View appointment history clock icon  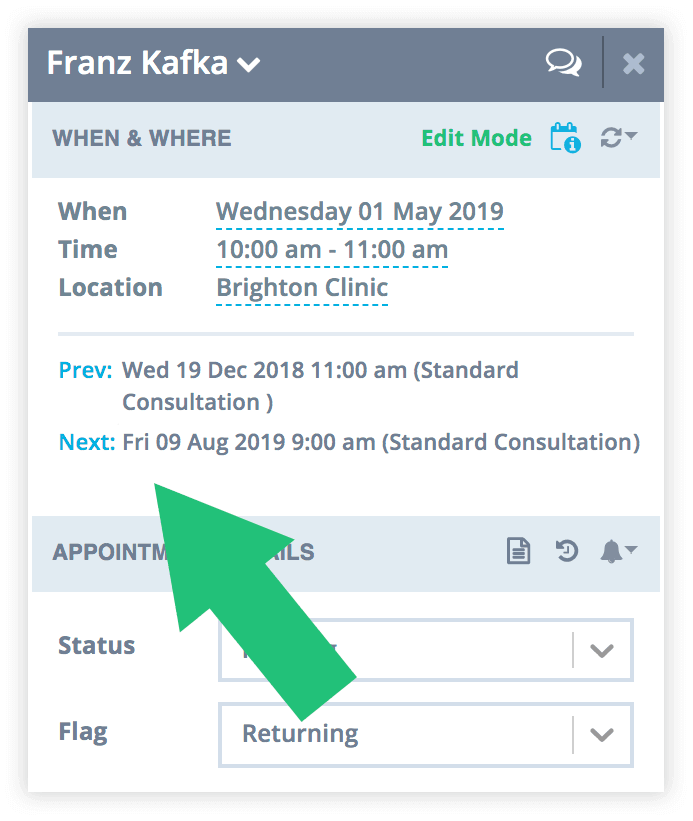point(566,551)
